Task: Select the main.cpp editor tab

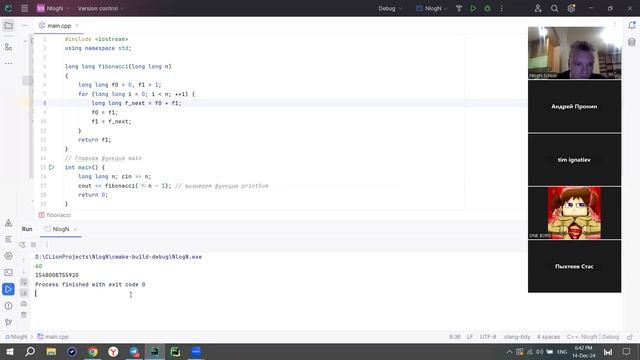Action: [x=59, y=26]
